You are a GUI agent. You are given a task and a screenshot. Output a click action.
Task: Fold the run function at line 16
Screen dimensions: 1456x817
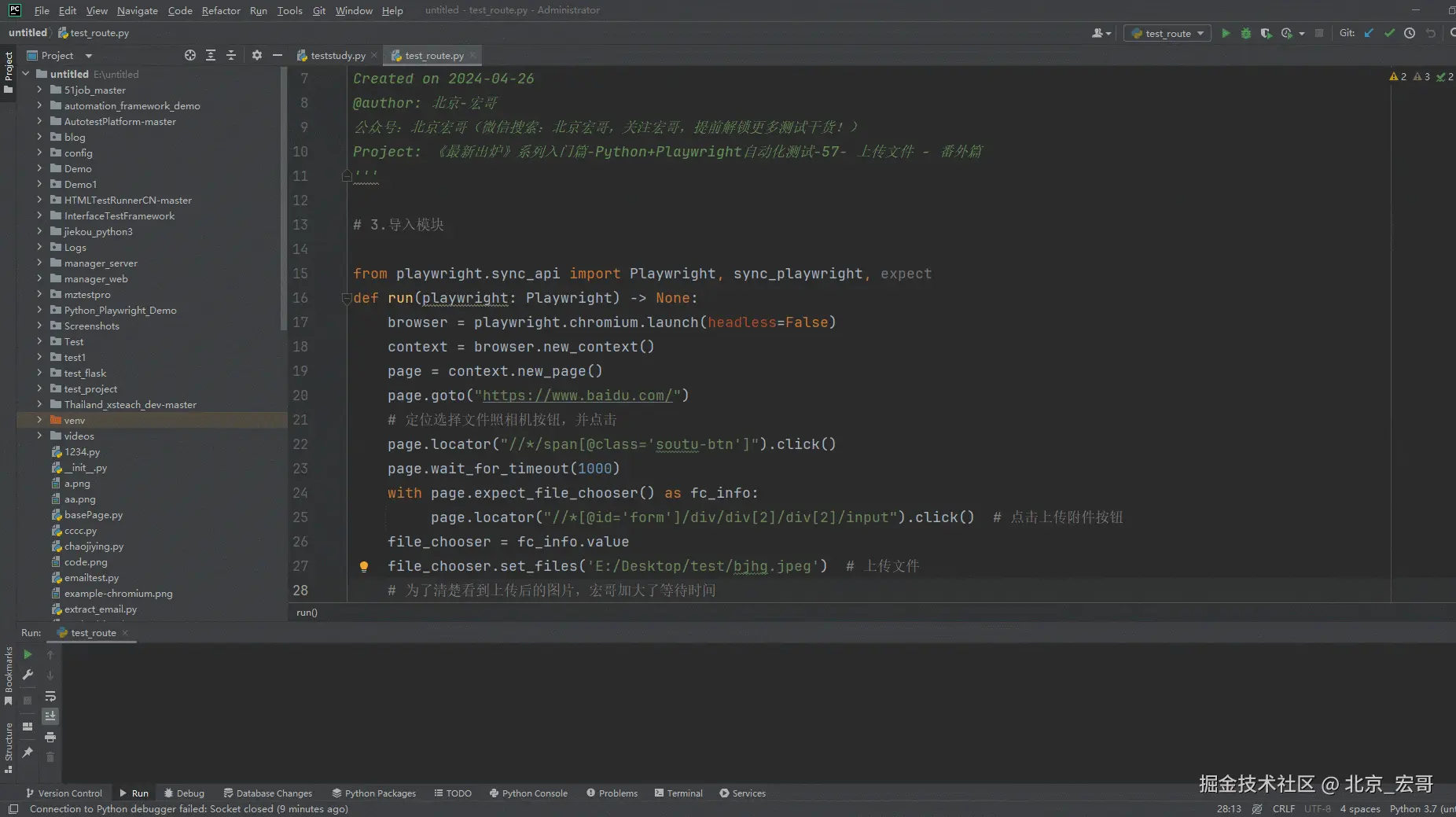346,298
